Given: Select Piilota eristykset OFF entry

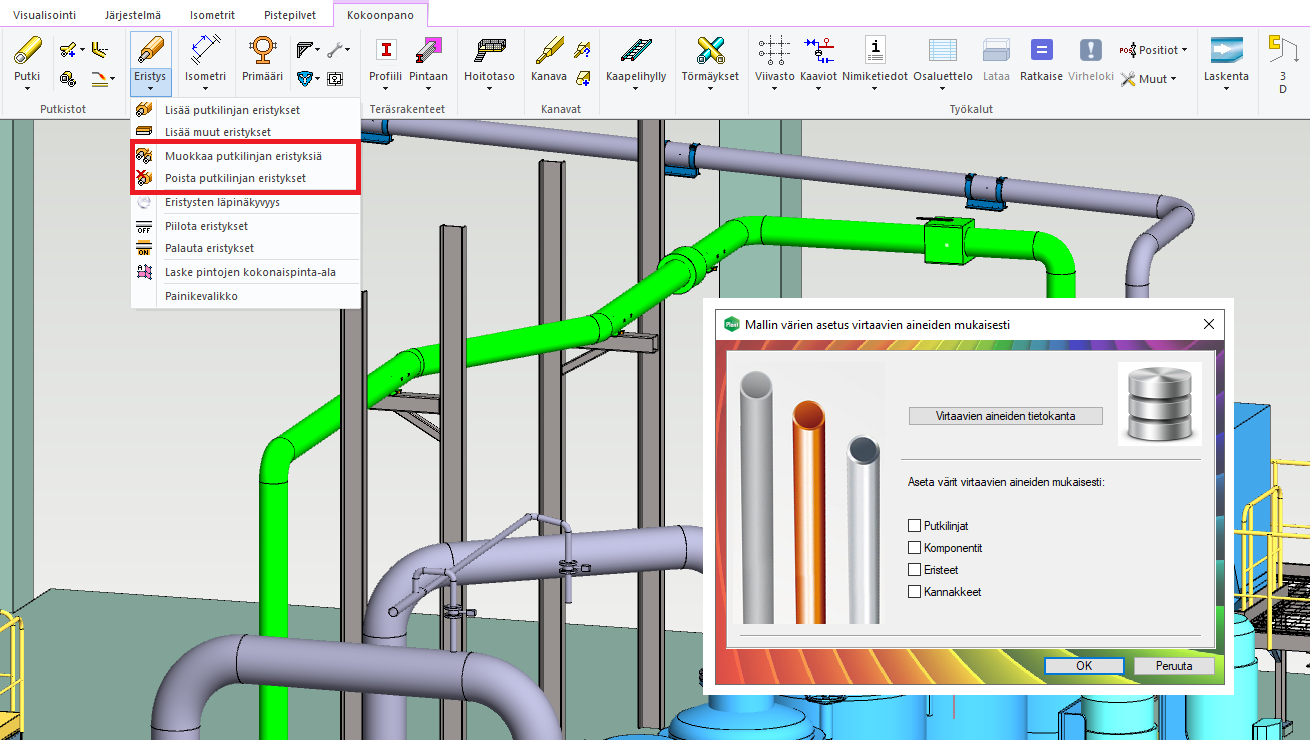Looking at the screenshot, I should pyautogui.click(x=208, y=226).
